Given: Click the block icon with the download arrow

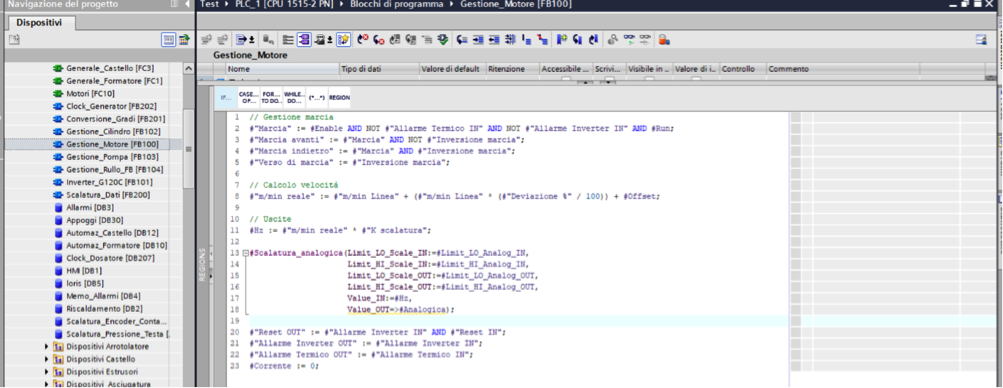Looking at the screenshot, I should [320, 40].
